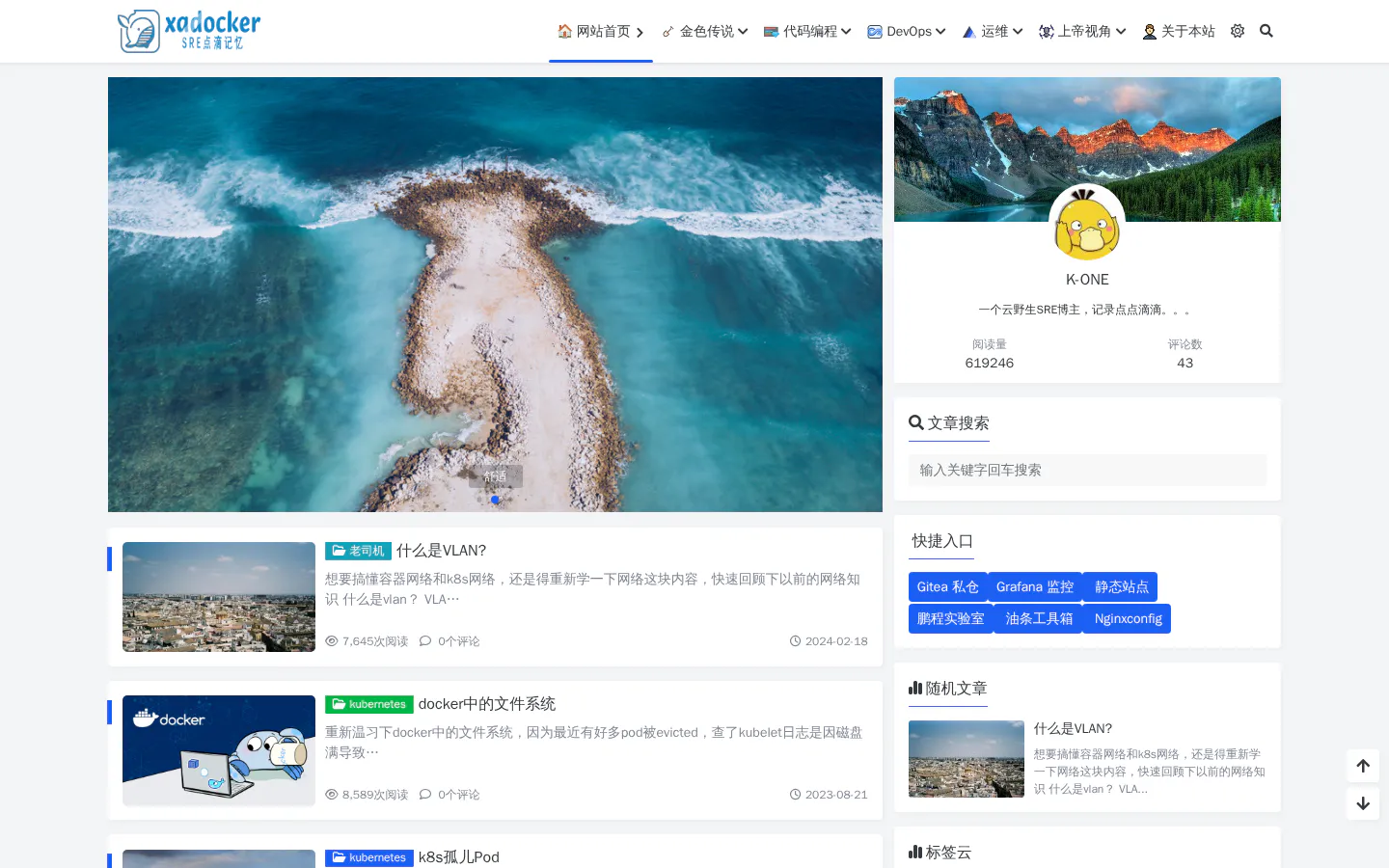Screen dimensions: 1389x868
Task: Click the magnifier icon beside 文章搜索
Action: point(916,422)
